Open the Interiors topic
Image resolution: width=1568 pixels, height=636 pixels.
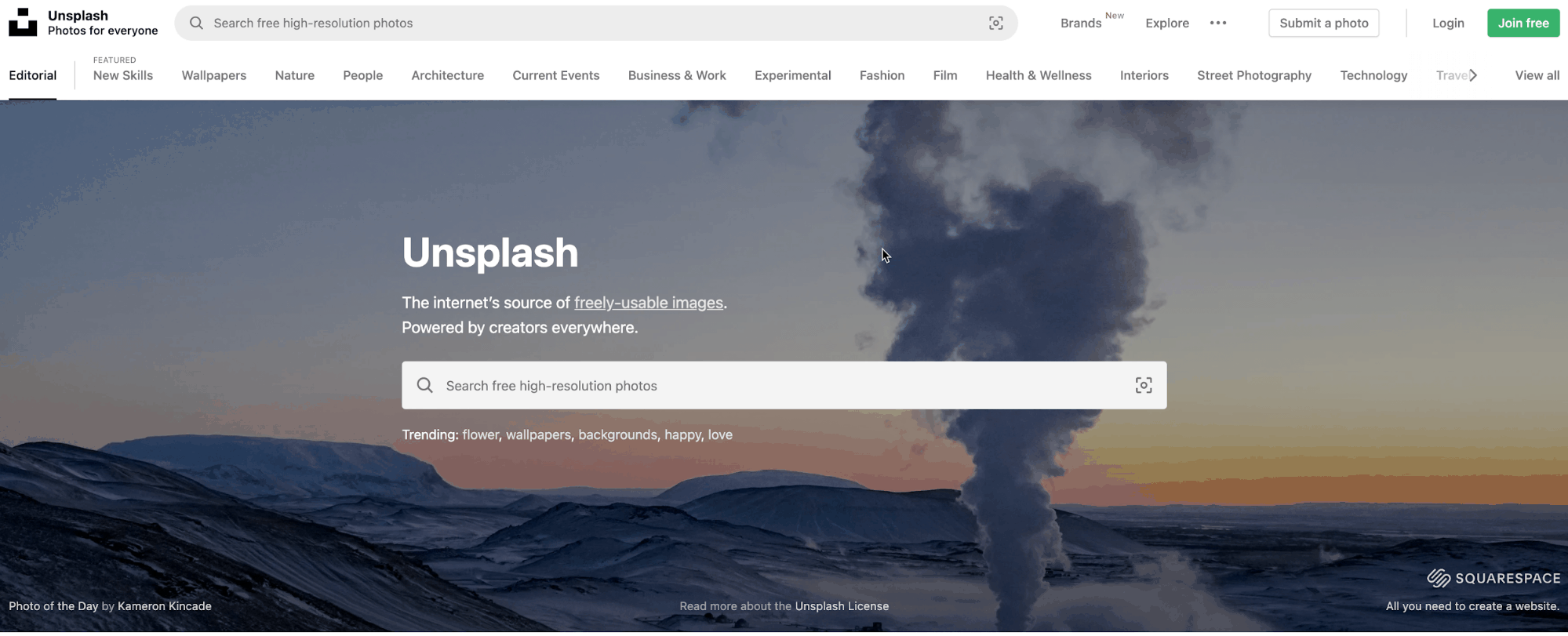[1144, 75]
